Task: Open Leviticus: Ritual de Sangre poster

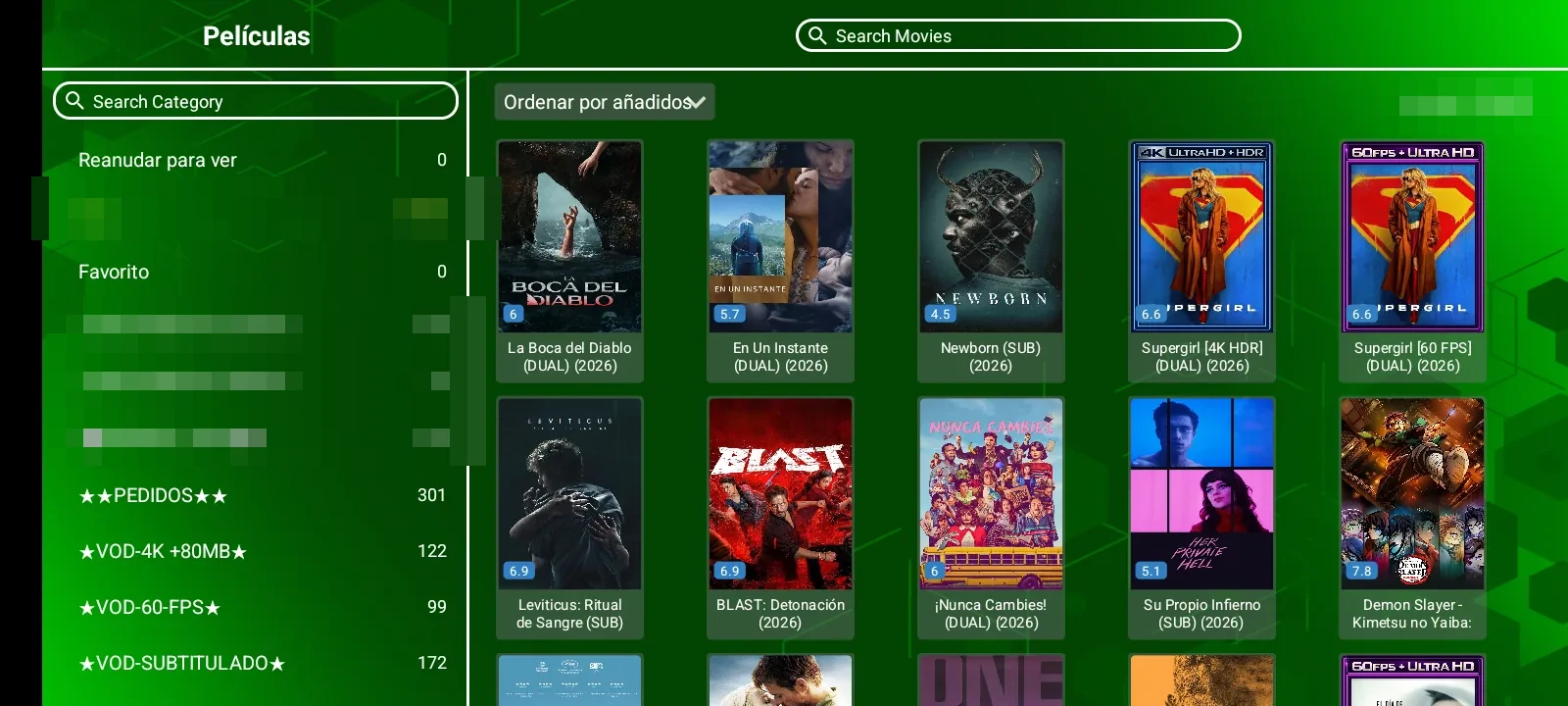Action: (x=569, y=493)
